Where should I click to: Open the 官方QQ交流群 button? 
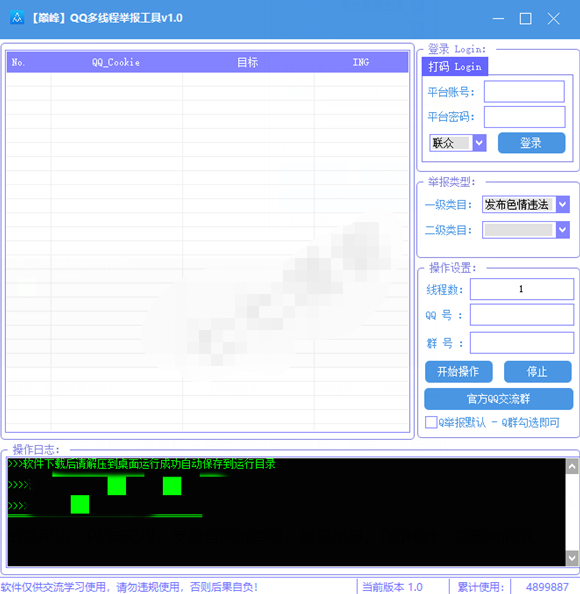pyautogui.click(x=498, y=399)
